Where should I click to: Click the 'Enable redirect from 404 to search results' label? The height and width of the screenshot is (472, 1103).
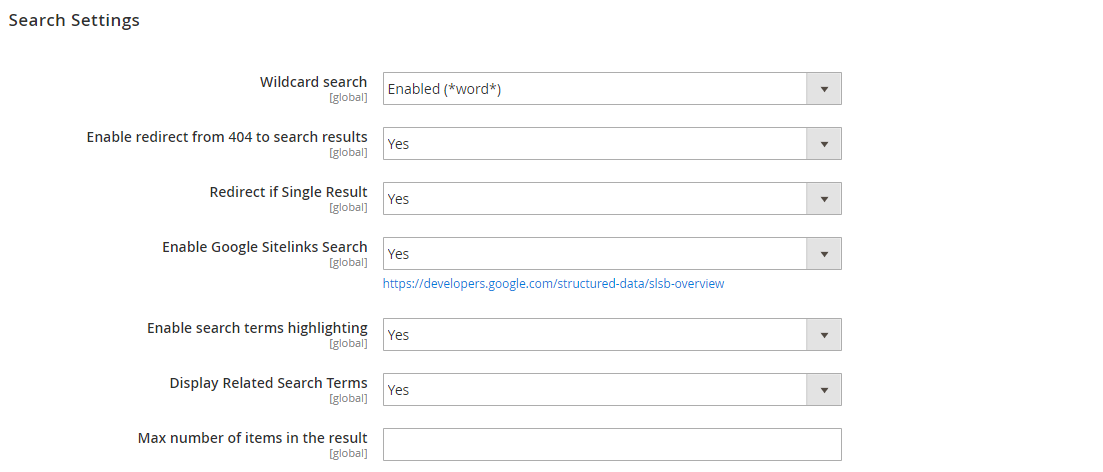pos(227,136)
